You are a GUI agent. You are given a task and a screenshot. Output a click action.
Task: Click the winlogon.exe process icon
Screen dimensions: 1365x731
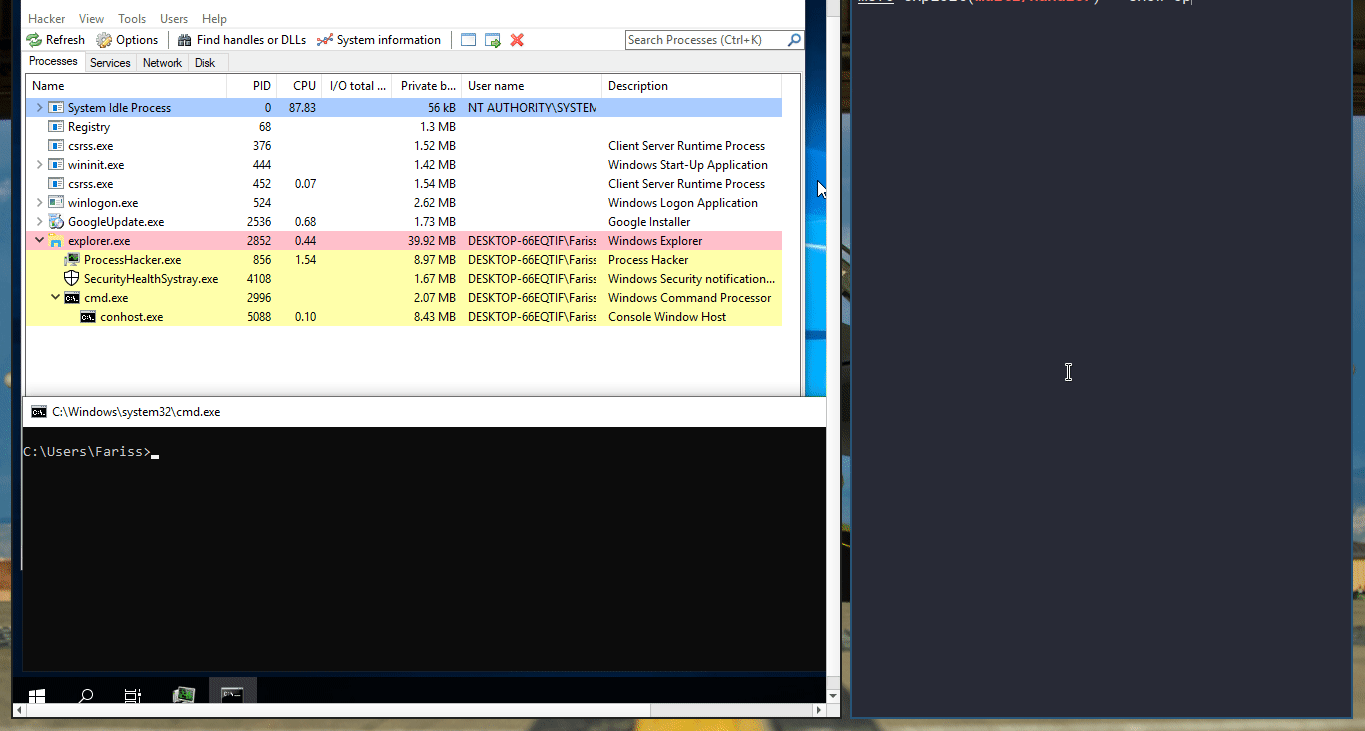click(x=56, y=203)
